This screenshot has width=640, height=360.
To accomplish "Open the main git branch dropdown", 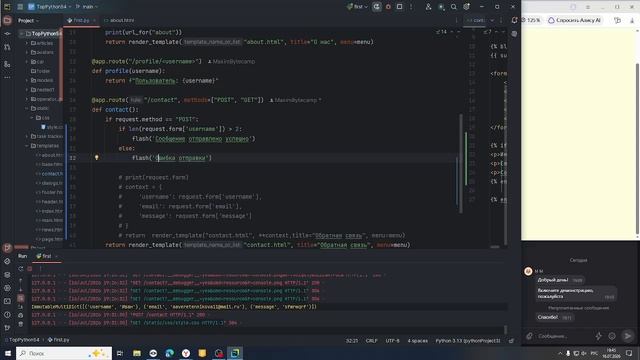I will [87, 7].
